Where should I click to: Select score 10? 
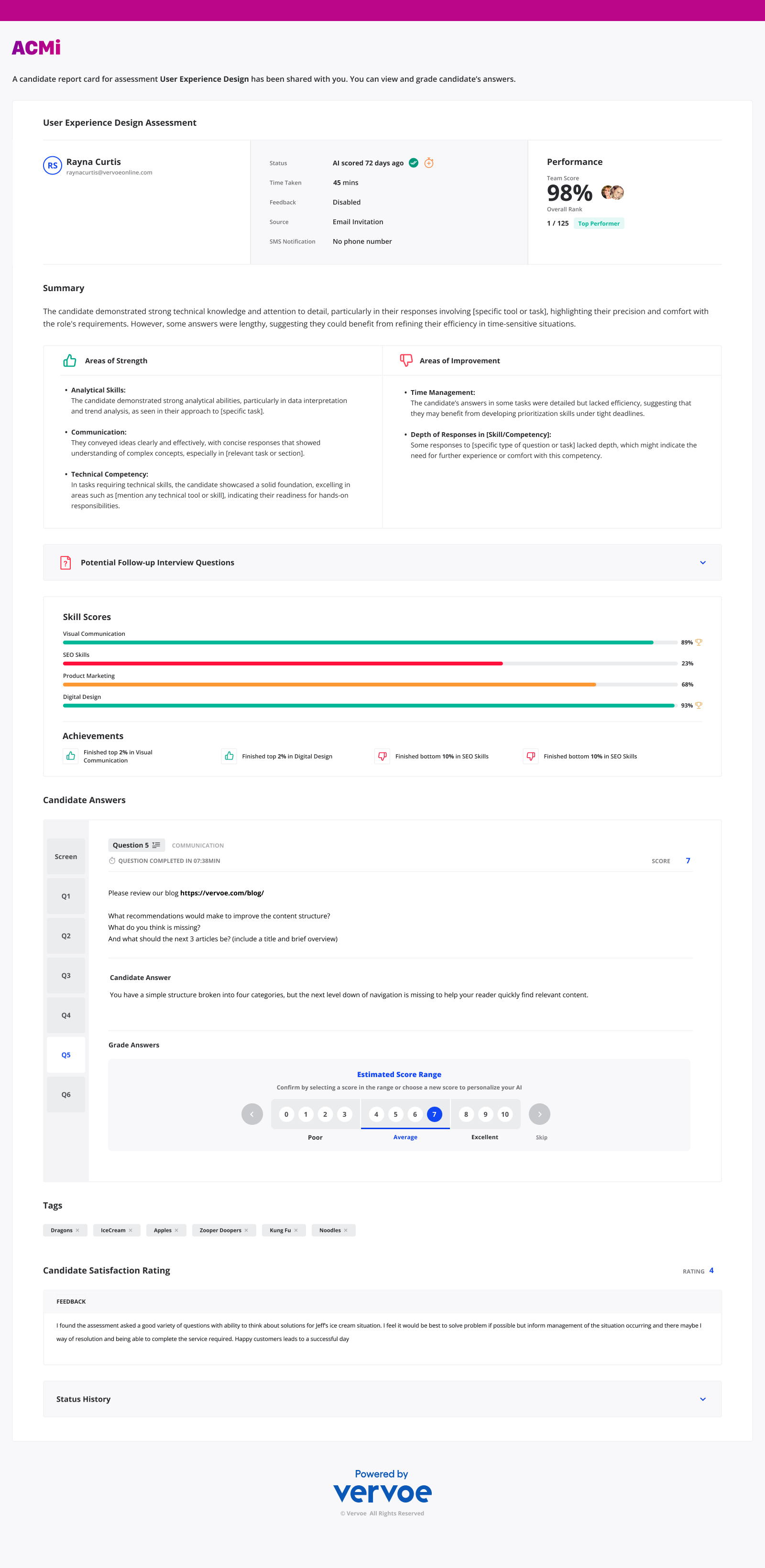pos(505,1114)
